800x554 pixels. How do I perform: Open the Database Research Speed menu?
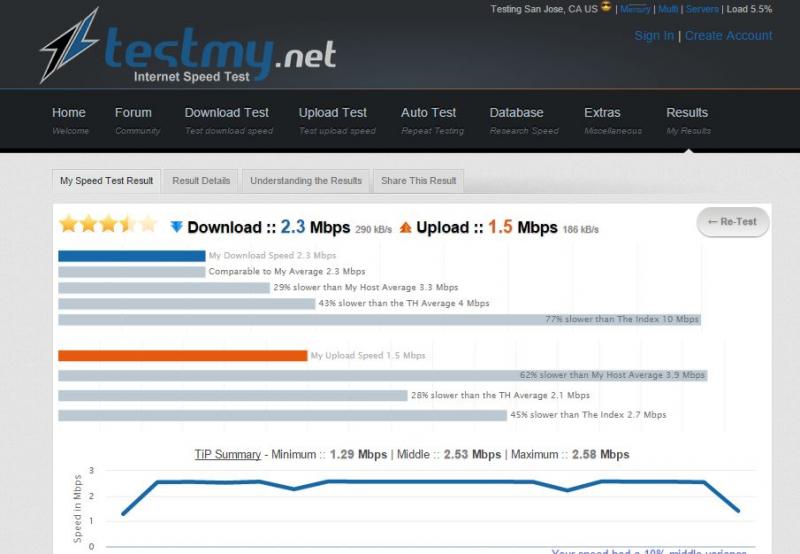[x=524, y=120]
